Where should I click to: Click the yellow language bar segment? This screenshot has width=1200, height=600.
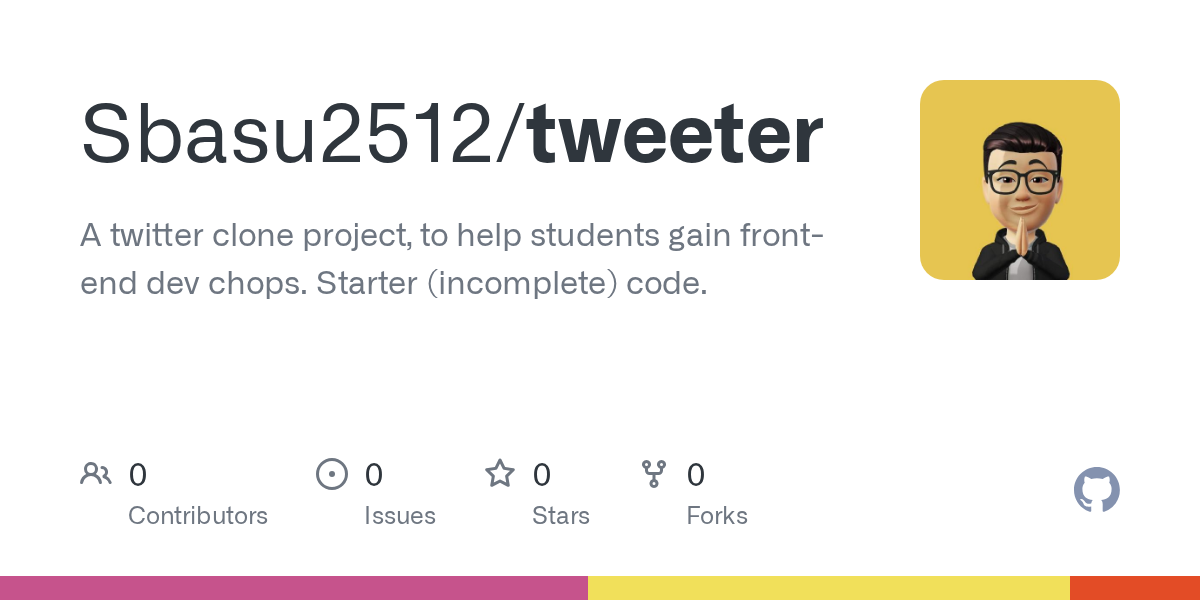828,588
